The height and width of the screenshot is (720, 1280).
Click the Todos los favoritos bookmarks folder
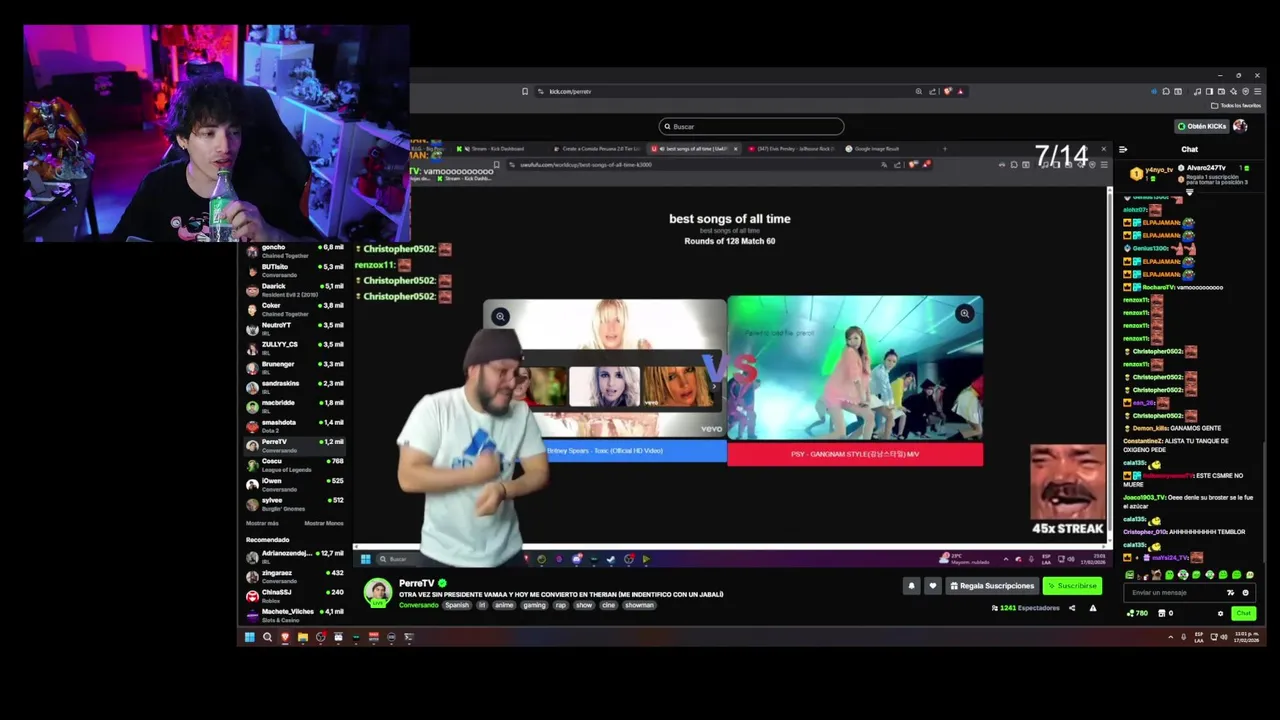(1237, 105)
